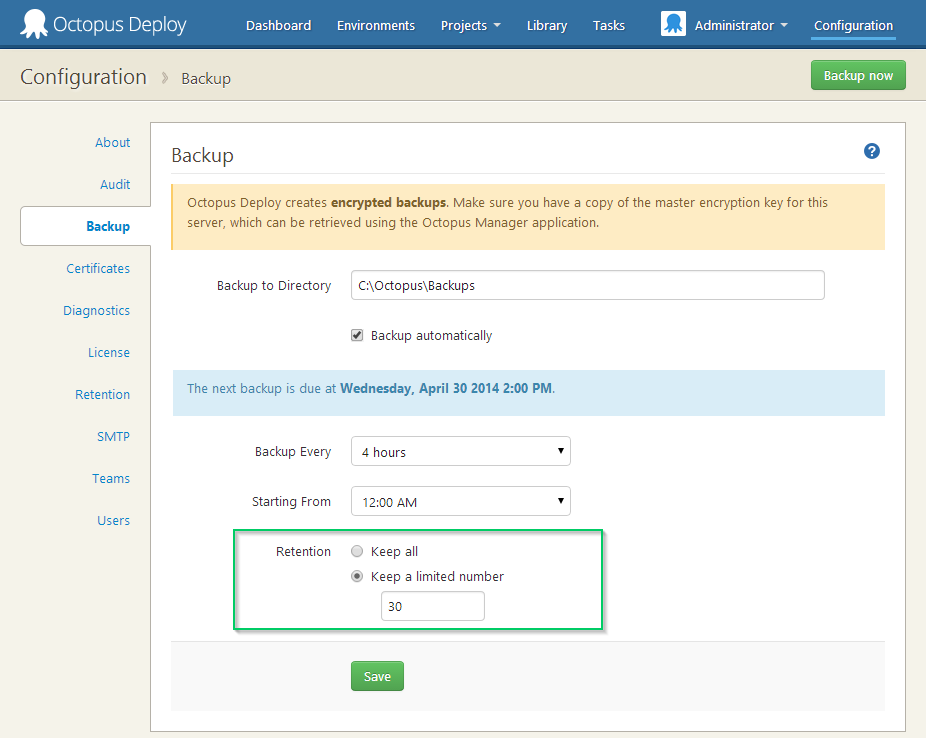
Task: Go to the Library section
Action: coord(546,25)
